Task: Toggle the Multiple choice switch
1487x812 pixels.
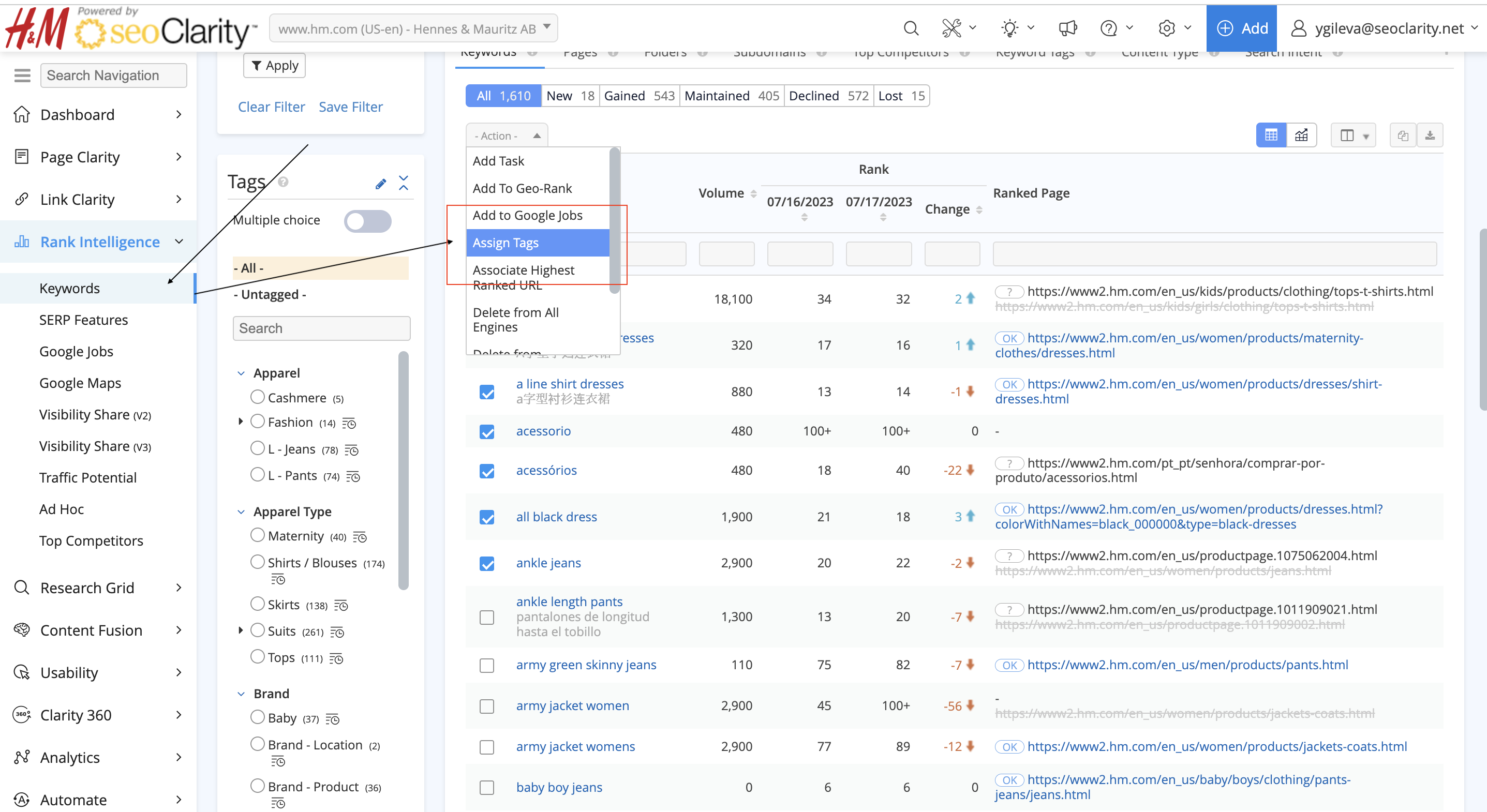Action: click(368, 220)
